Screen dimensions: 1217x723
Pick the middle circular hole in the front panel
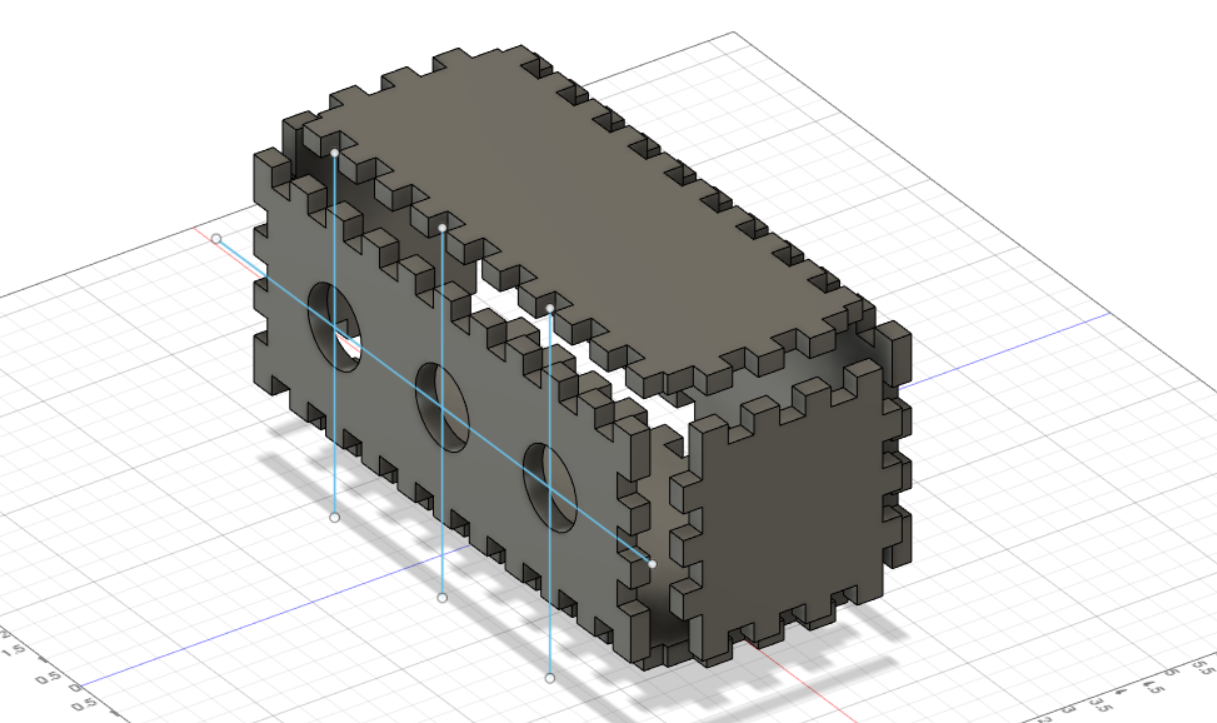(x=442, y=407)
